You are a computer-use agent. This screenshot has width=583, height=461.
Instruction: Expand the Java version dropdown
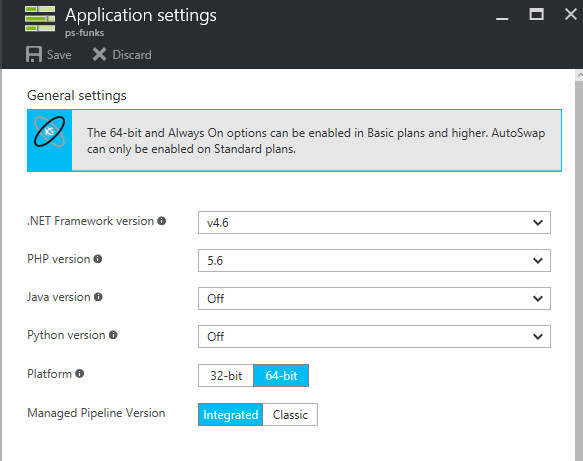tap(374, 299)
